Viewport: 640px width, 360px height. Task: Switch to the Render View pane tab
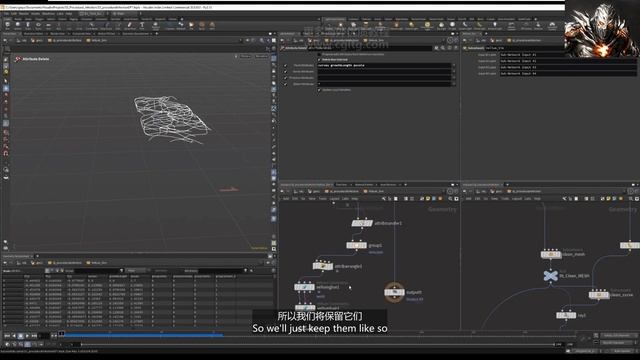click(x=57, y=33)
